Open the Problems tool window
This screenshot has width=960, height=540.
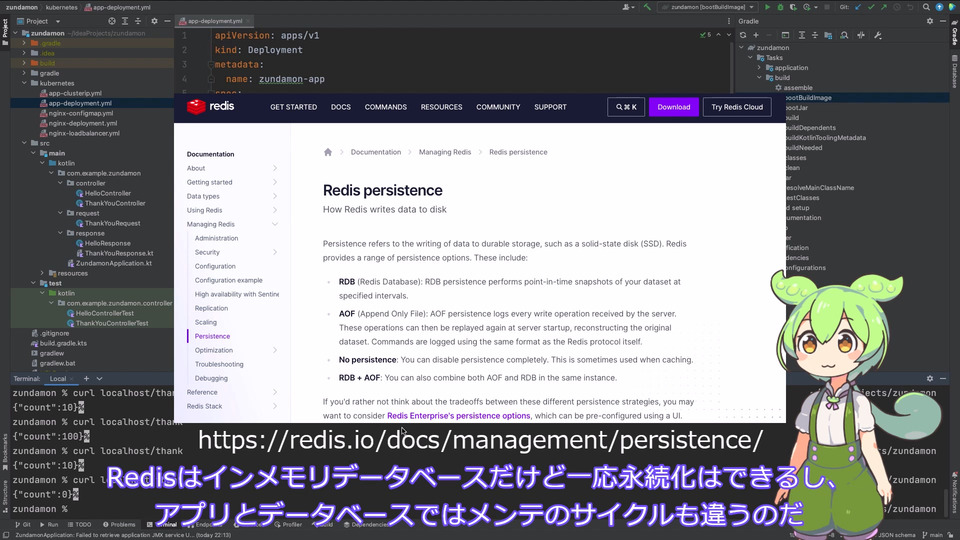point(119,525)
